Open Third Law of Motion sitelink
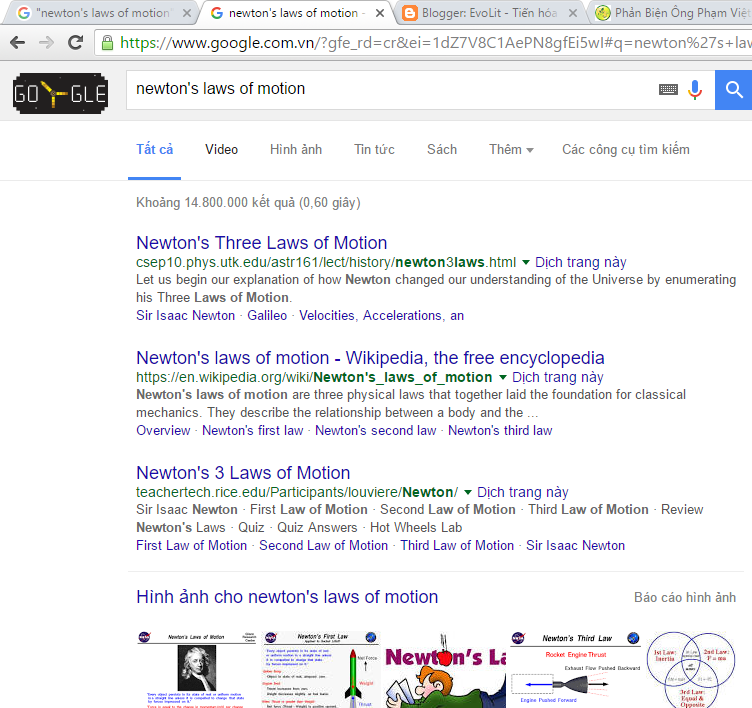This screenshot has width=752, height=708. (x=457, y=546)
